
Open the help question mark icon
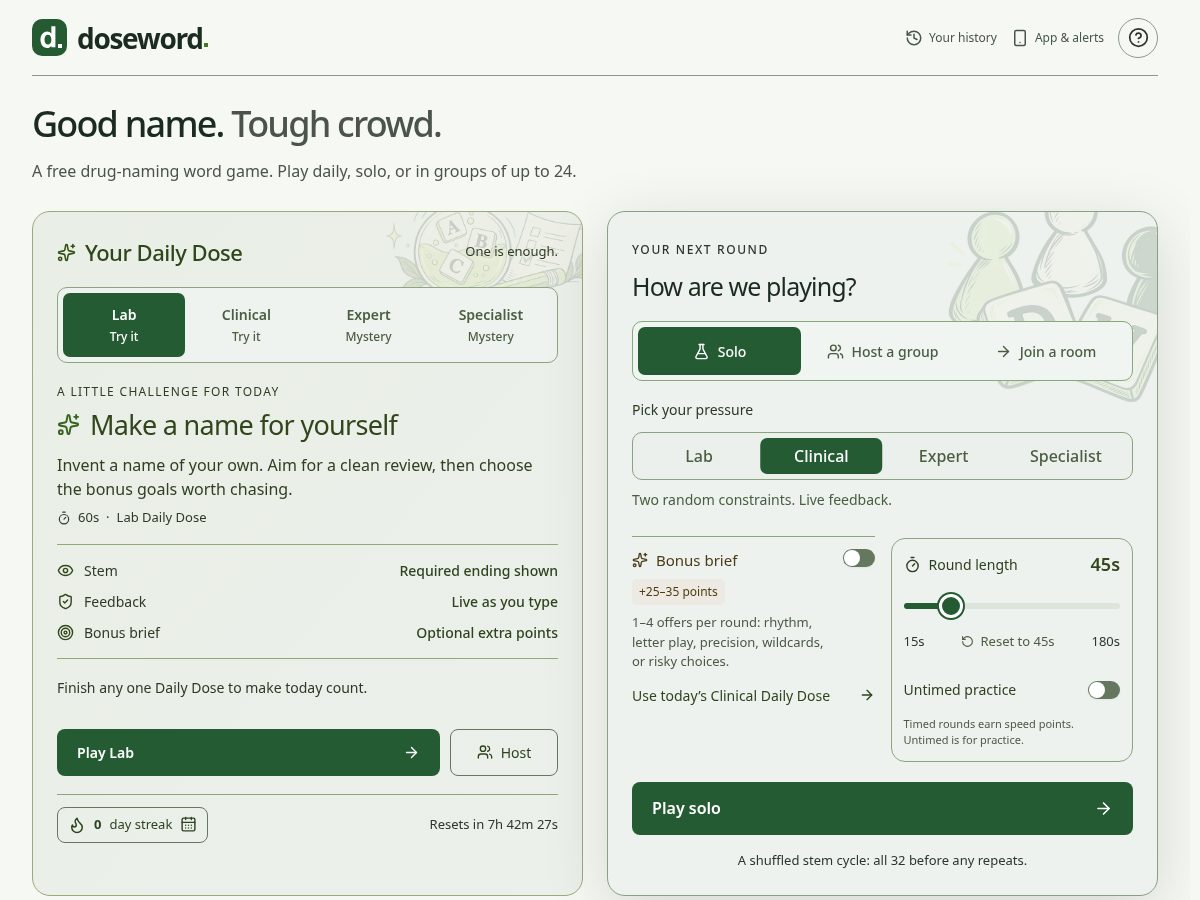[1138, 38]
